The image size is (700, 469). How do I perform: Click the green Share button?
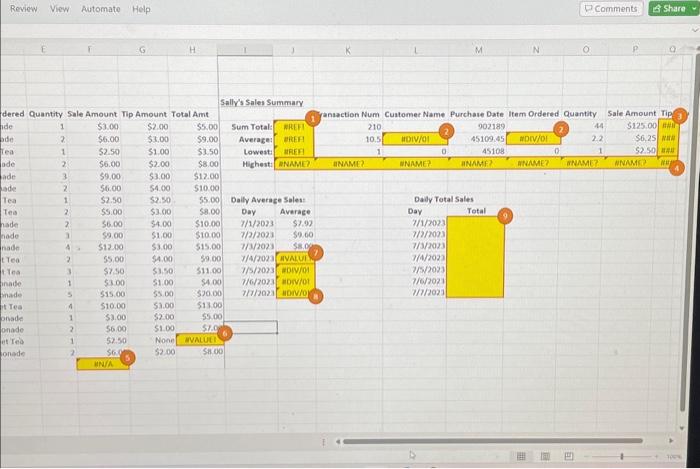pyautogui.click(x=669, y=8)
